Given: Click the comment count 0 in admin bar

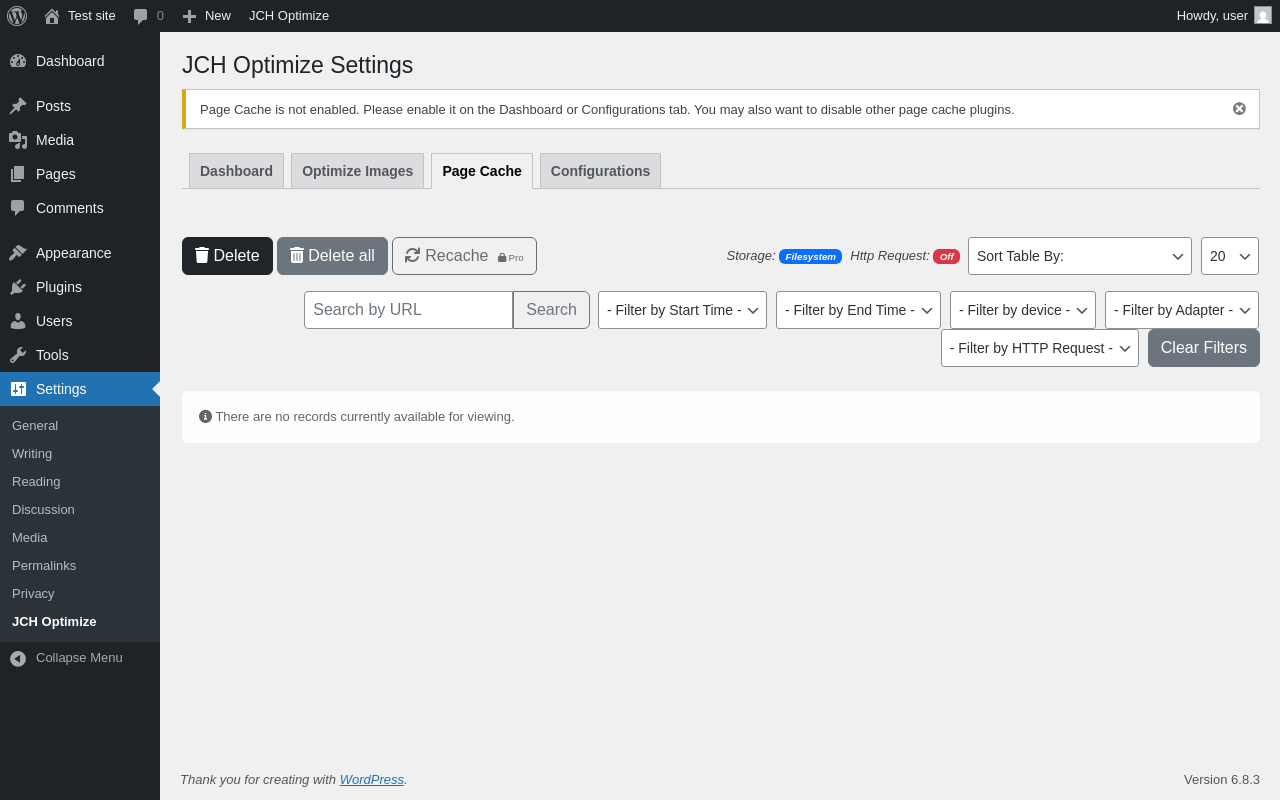Looking at the screenshot, I should [x=160, y=16].
